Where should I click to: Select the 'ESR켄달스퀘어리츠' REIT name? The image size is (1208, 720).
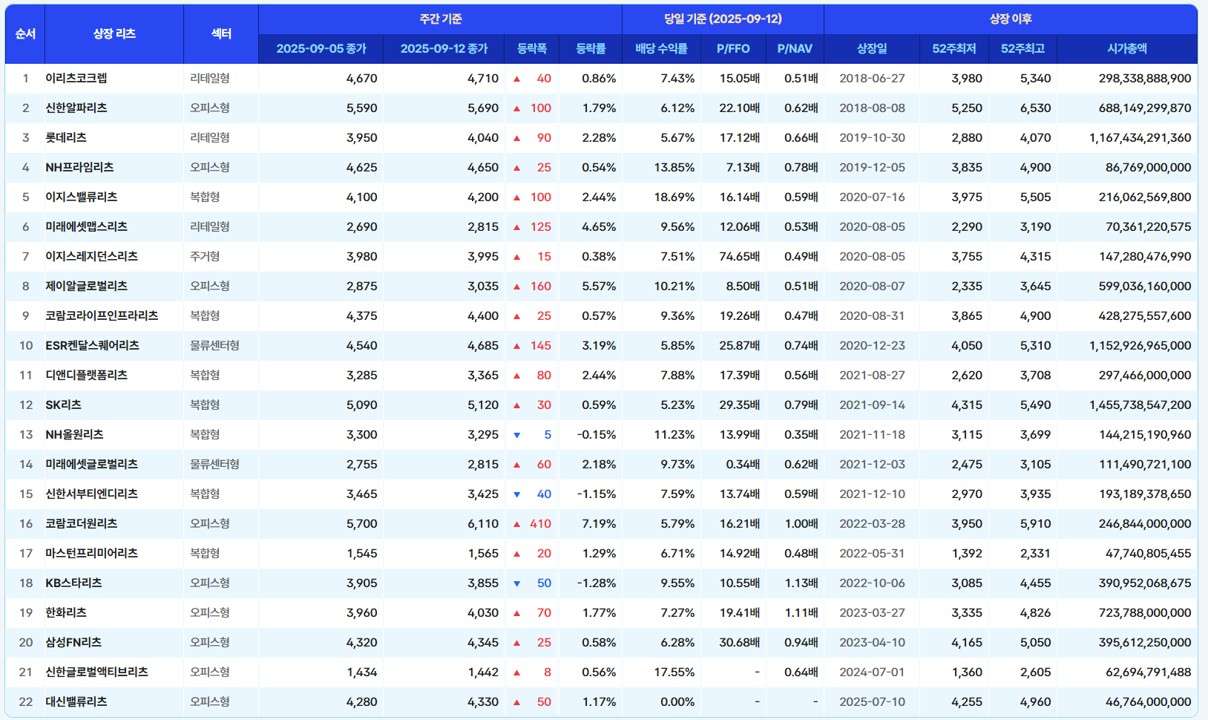coord(93,346)
